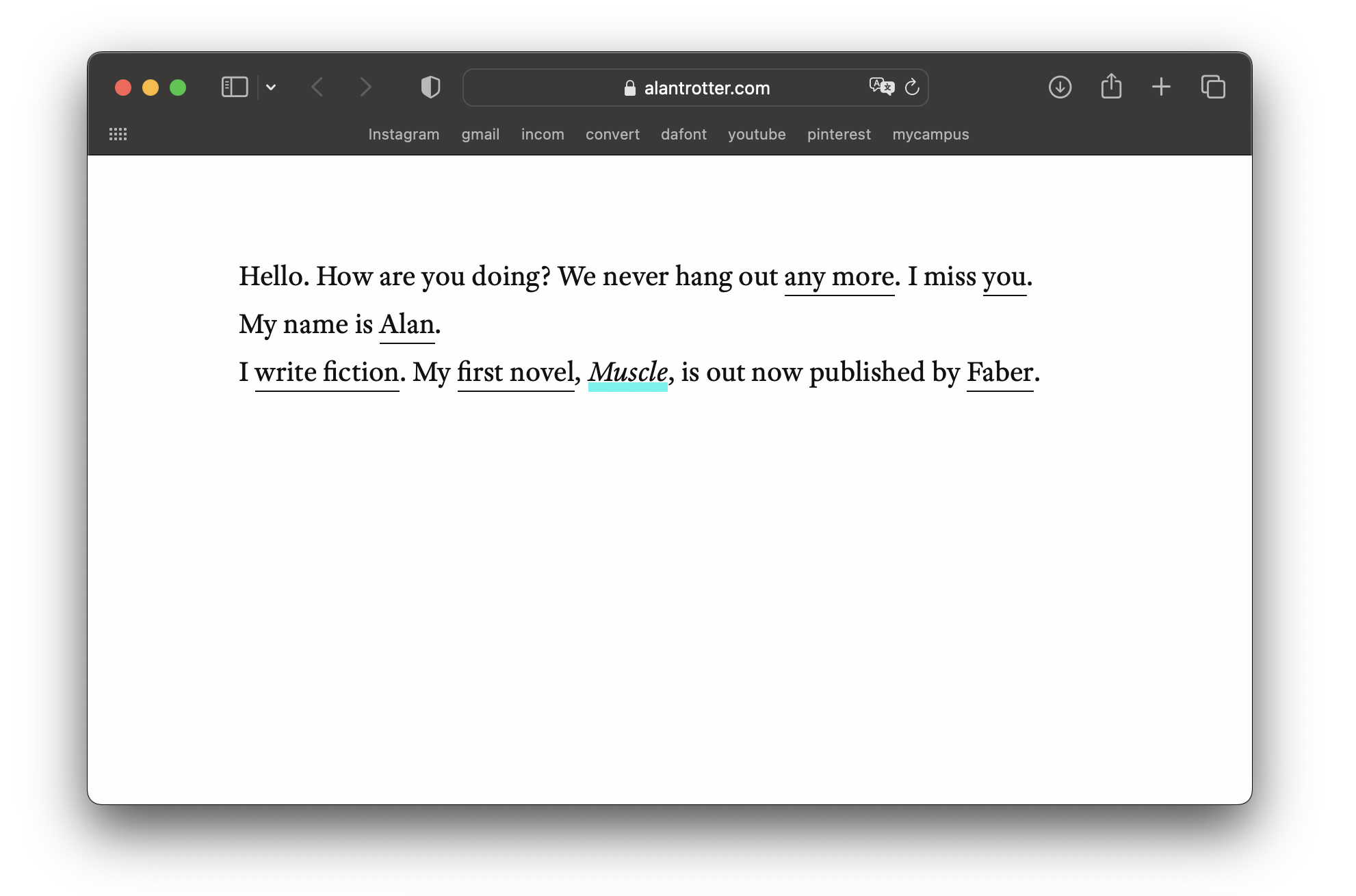Click the forward navigation arrow

tap(366, 87)
